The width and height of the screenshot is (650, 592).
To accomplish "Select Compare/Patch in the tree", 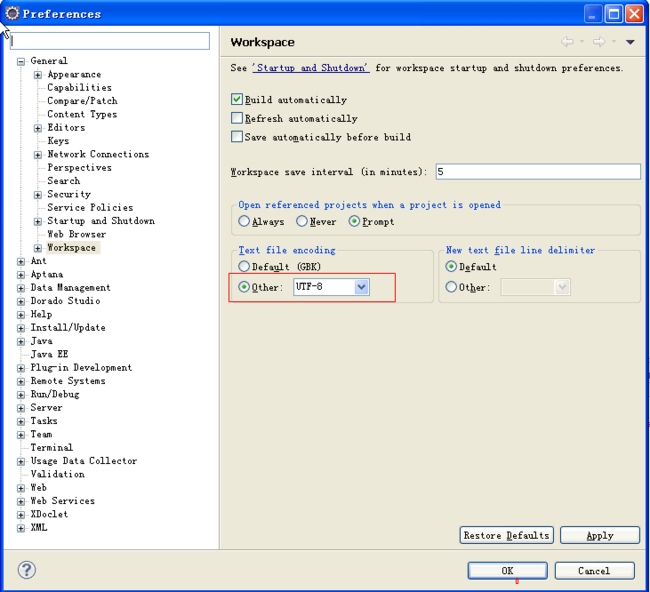I will click(x=82, y=101).
